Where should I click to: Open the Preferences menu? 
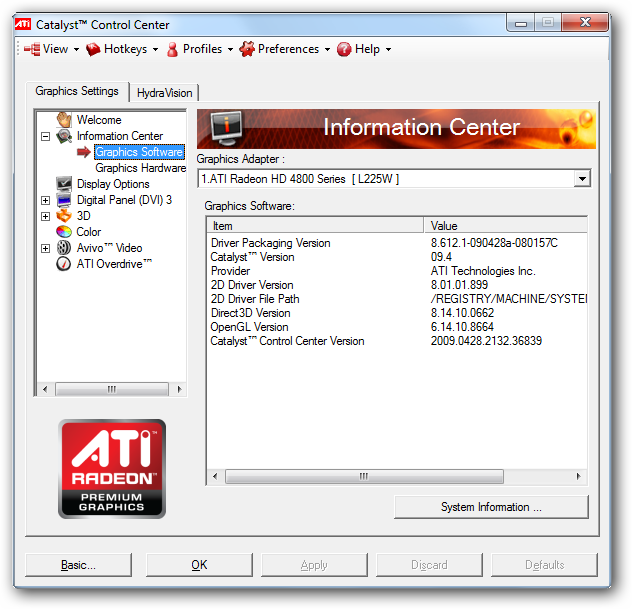click(285, 49)
